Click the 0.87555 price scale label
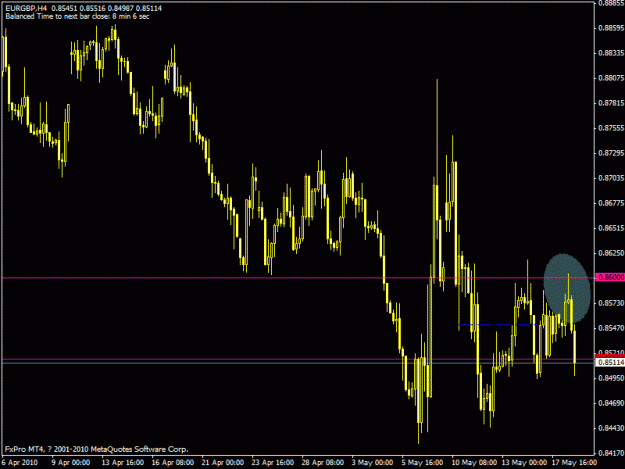Image resolution: width=625 pixels, height=469 pixels. (611, 128)
